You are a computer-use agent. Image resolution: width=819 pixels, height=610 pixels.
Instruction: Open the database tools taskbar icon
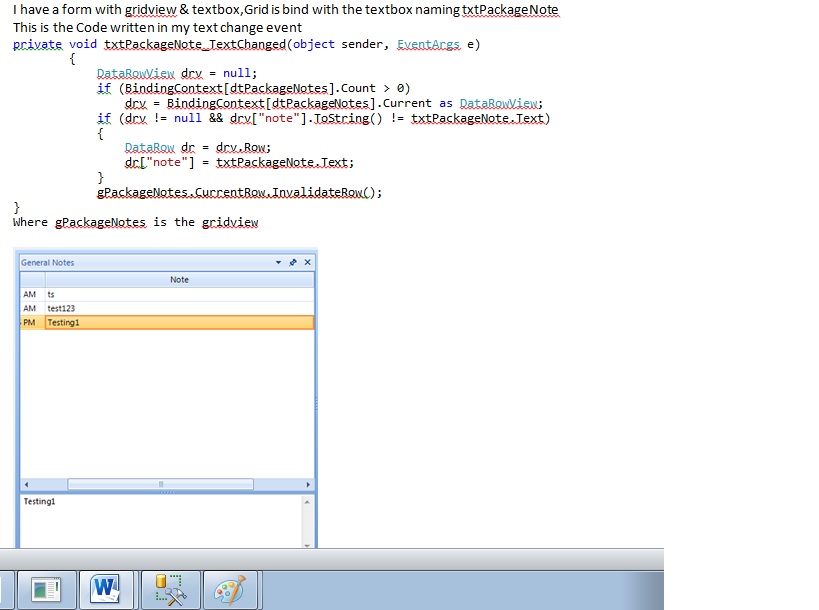coord(170,590)
